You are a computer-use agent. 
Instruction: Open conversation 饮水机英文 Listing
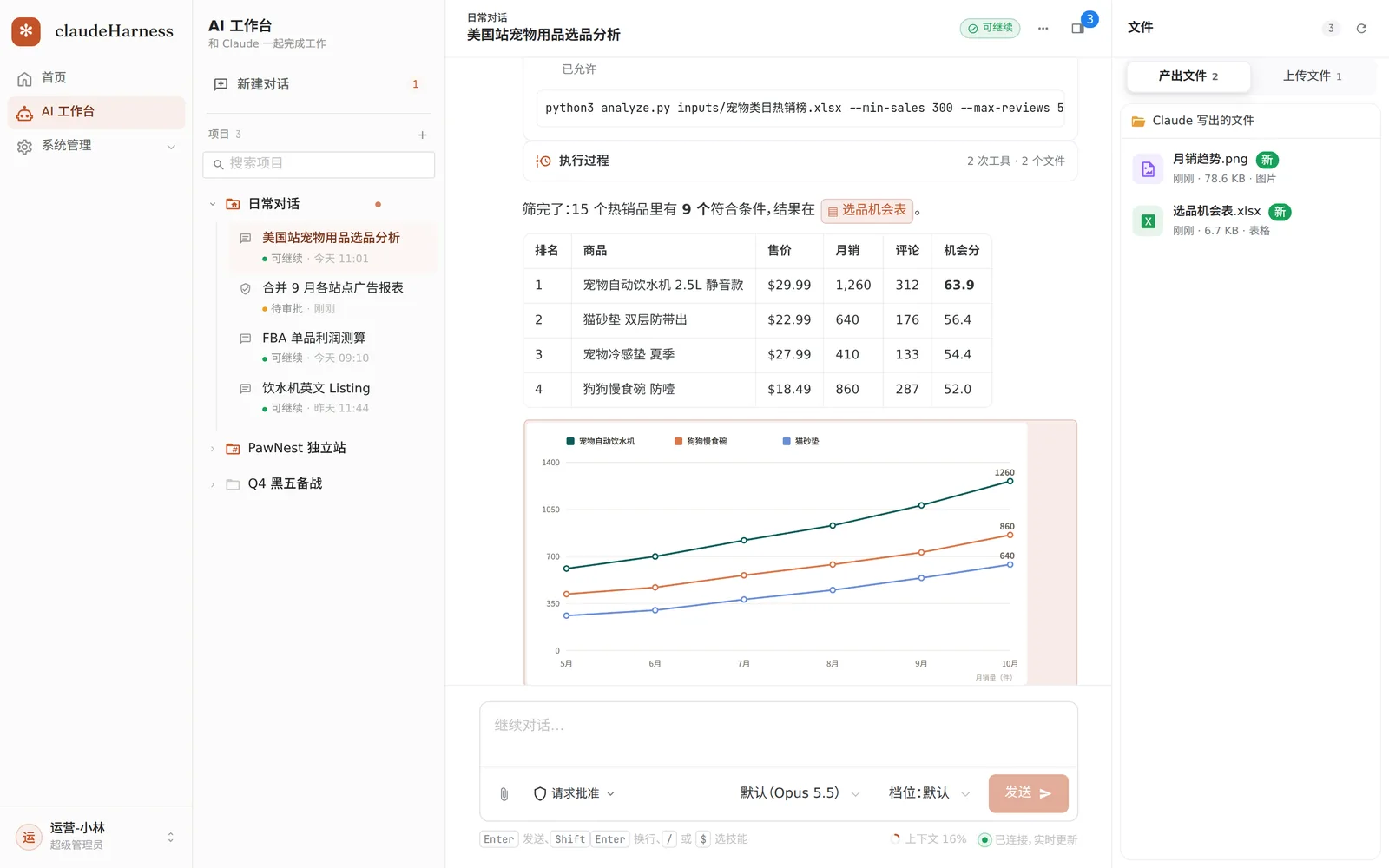pyautogui.click(x=332, y=397)
